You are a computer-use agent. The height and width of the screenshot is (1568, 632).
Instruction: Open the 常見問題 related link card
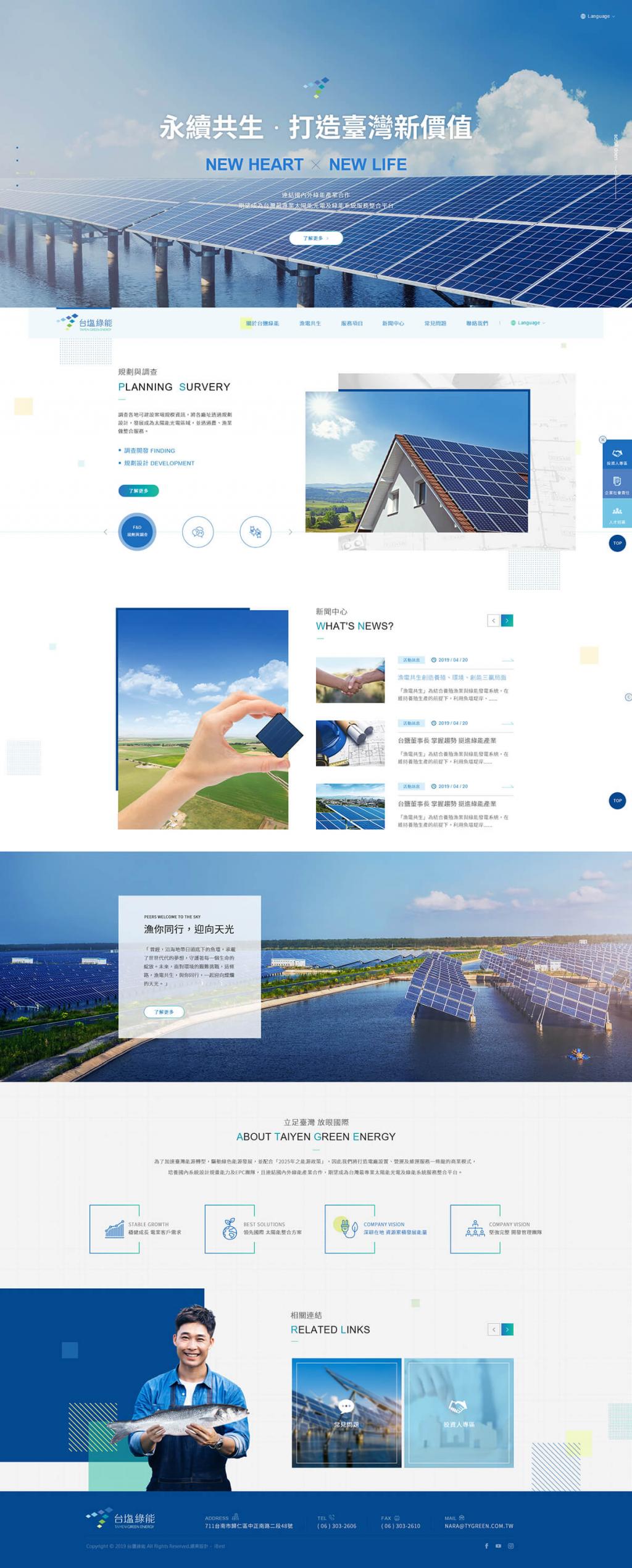346,1413
